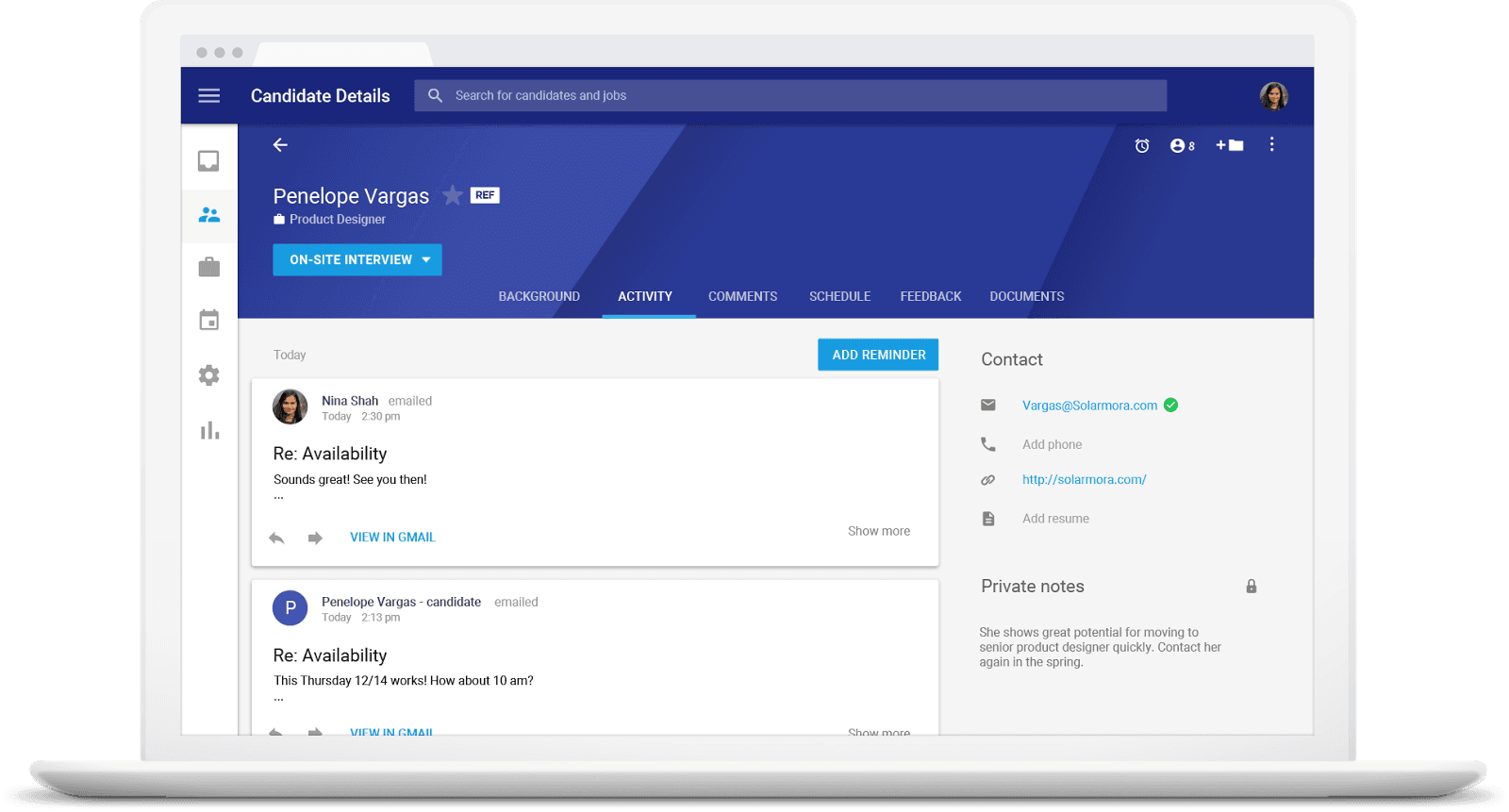Viewport: 1509px width, 812px height.
Task: Open the inbox icon in sidebar
Action: point(208,161)
